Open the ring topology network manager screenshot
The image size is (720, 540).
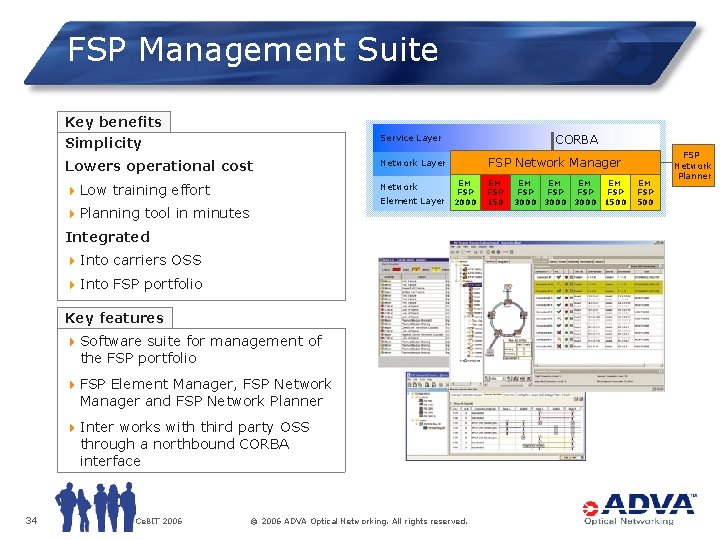557,316
